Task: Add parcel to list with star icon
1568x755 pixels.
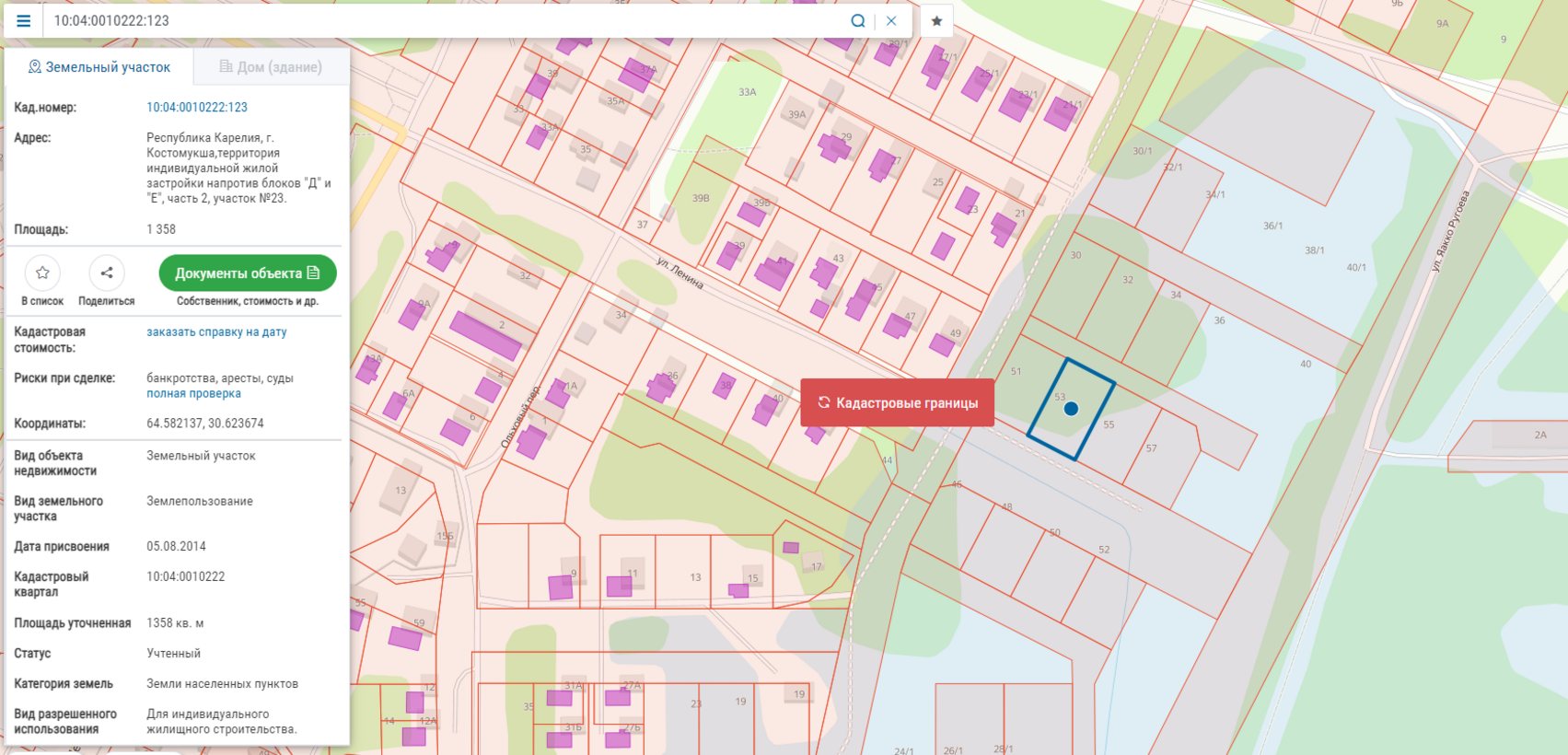Action: pos(42,273)
